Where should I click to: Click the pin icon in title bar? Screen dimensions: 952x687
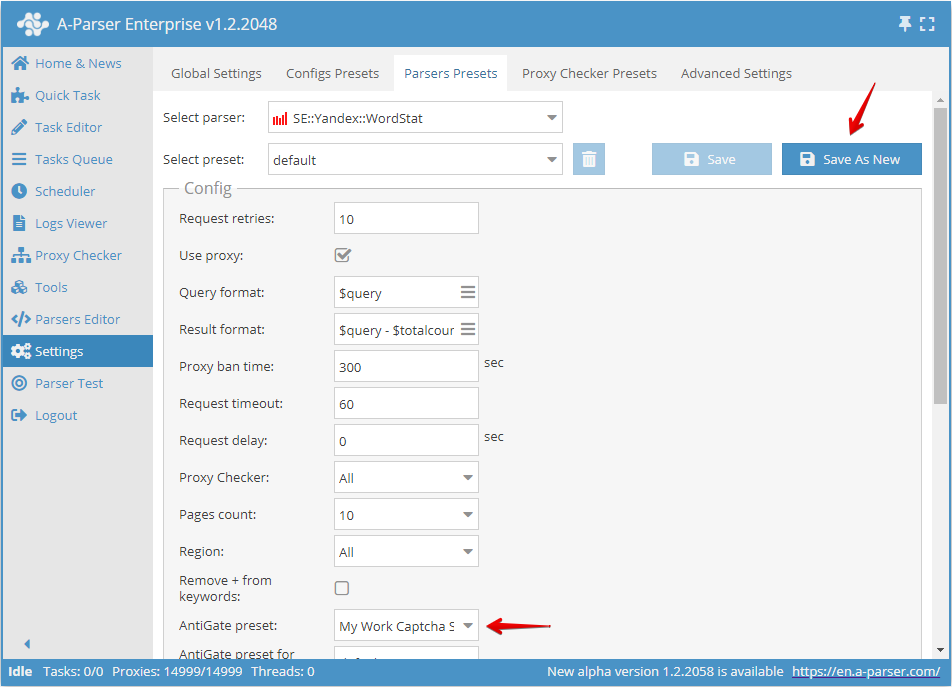click(906, 23)
